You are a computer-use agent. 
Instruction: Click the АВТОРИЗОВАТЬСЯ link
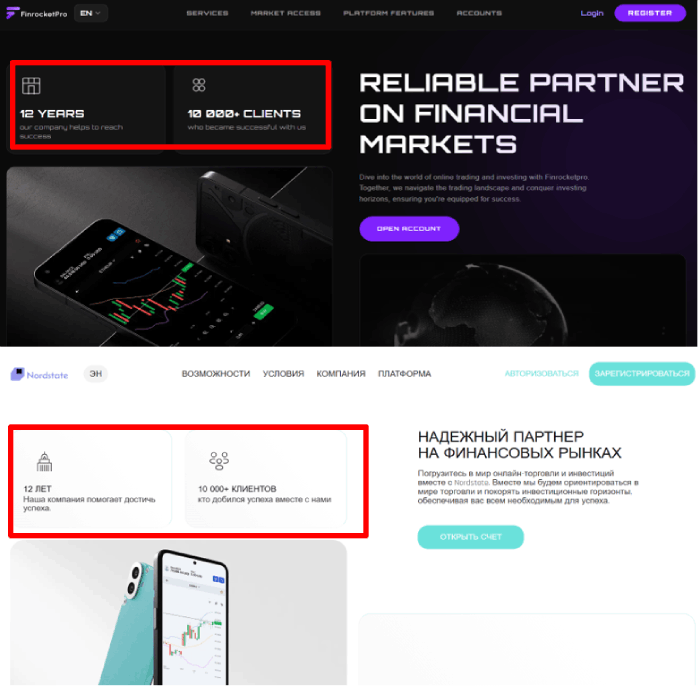pos(542,374)
